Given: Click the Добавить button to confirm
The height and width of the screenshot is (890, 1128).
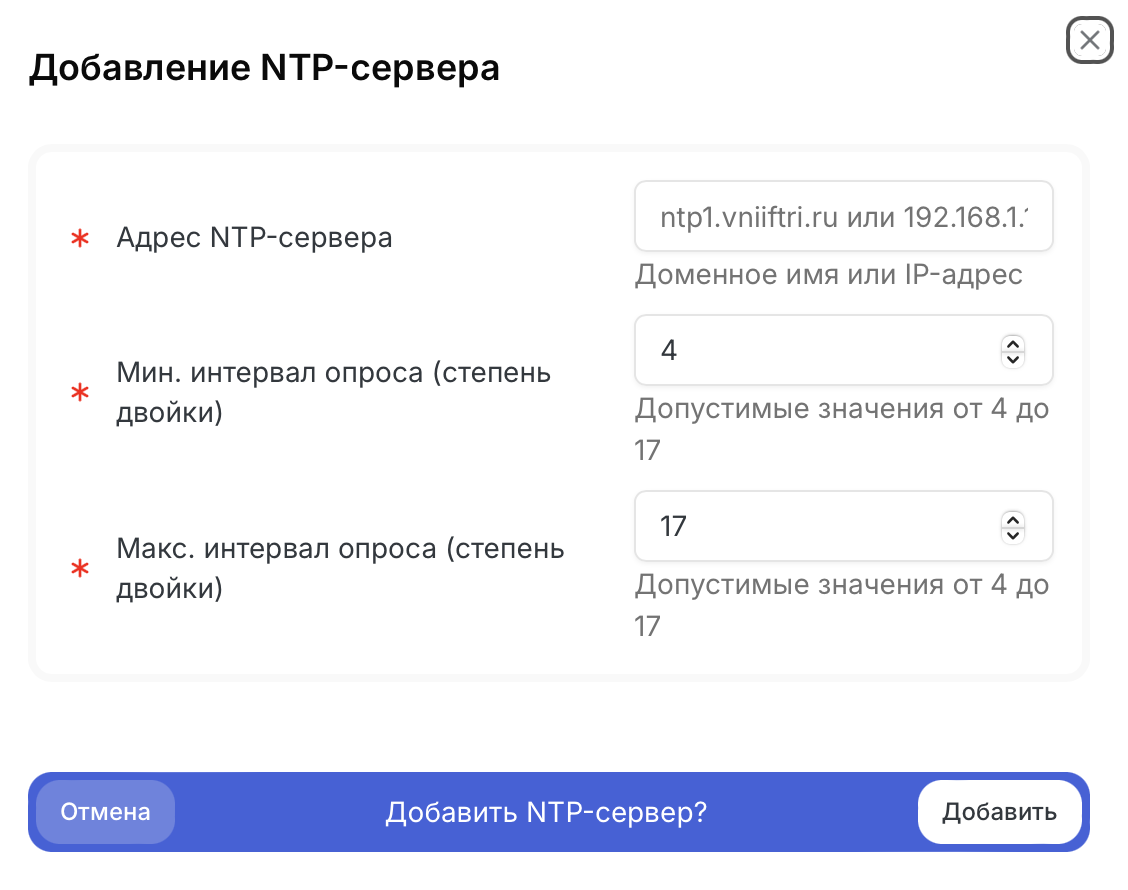Looking at the screenshot, I should point(1000,812).
